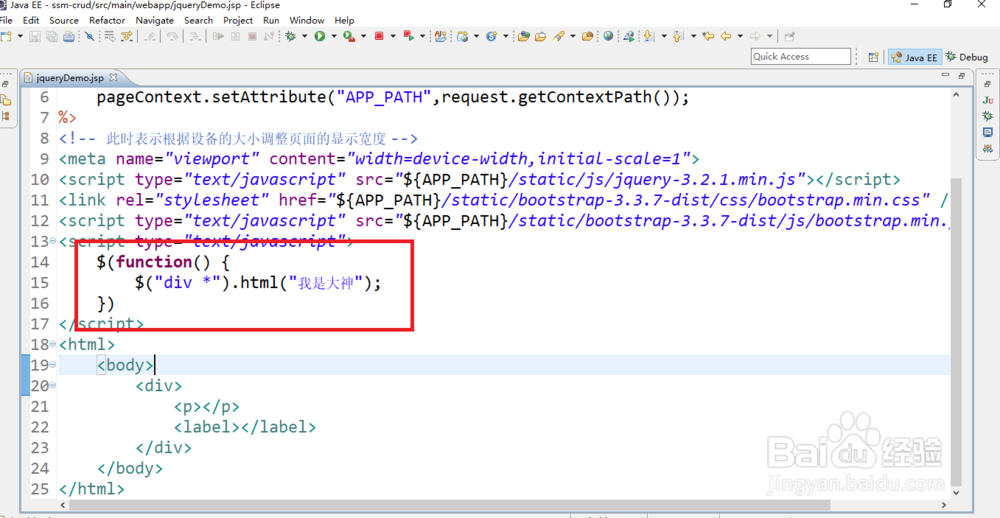
Task: Click the red square with green arrow icon
Action: tap(408, 36)
